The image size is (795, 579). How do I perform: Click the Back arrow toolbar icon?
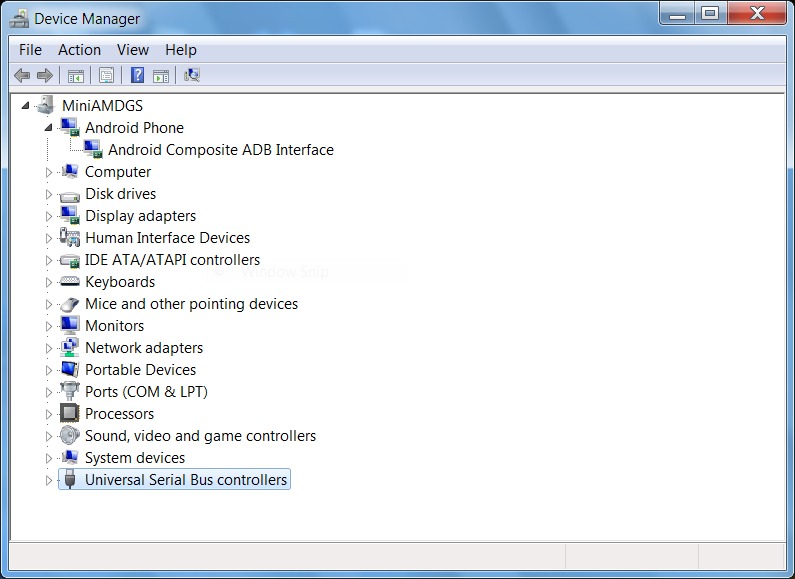pyautogui.click(x=22, y=76)
